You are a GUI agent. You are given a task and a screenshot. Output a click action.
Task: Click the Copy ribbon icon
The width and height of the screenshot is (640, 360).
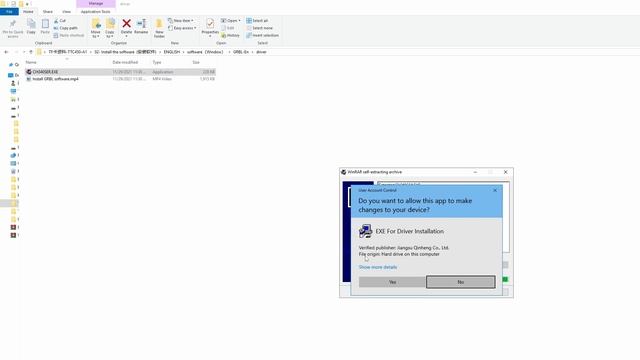pyautogui.click(x=31, y=24)
